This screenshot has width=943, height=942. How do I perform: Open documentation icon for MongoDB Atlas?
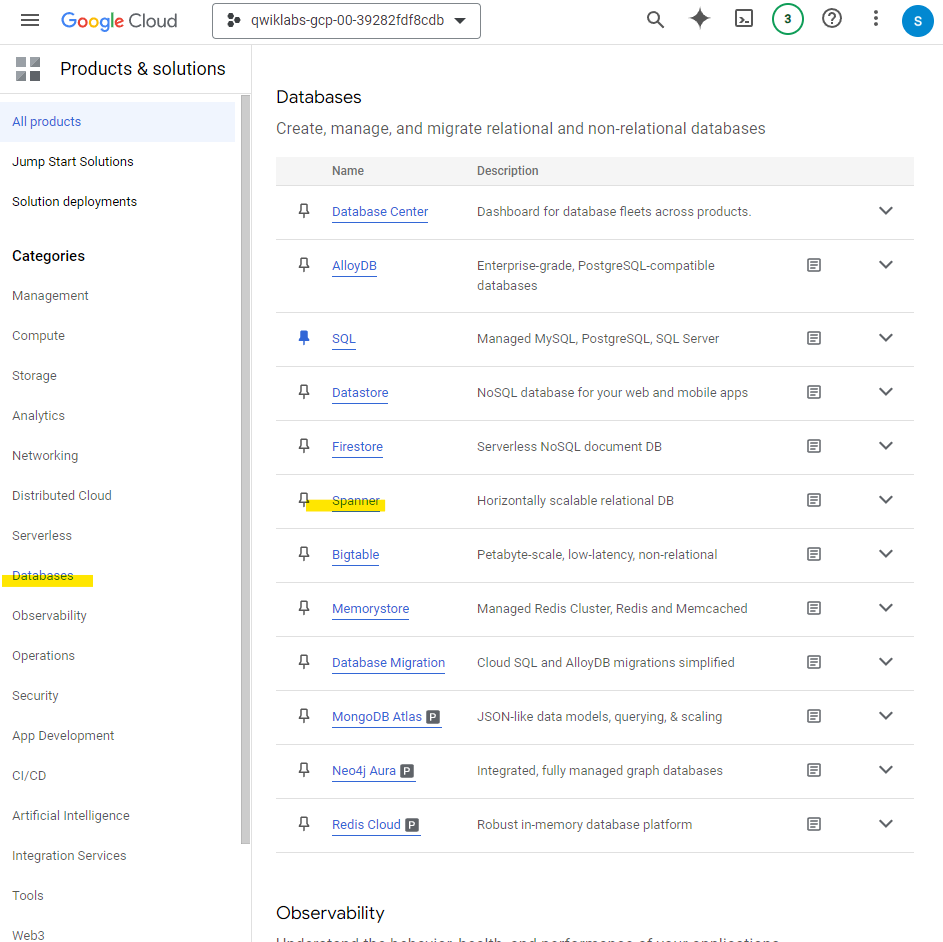(814, 716)
